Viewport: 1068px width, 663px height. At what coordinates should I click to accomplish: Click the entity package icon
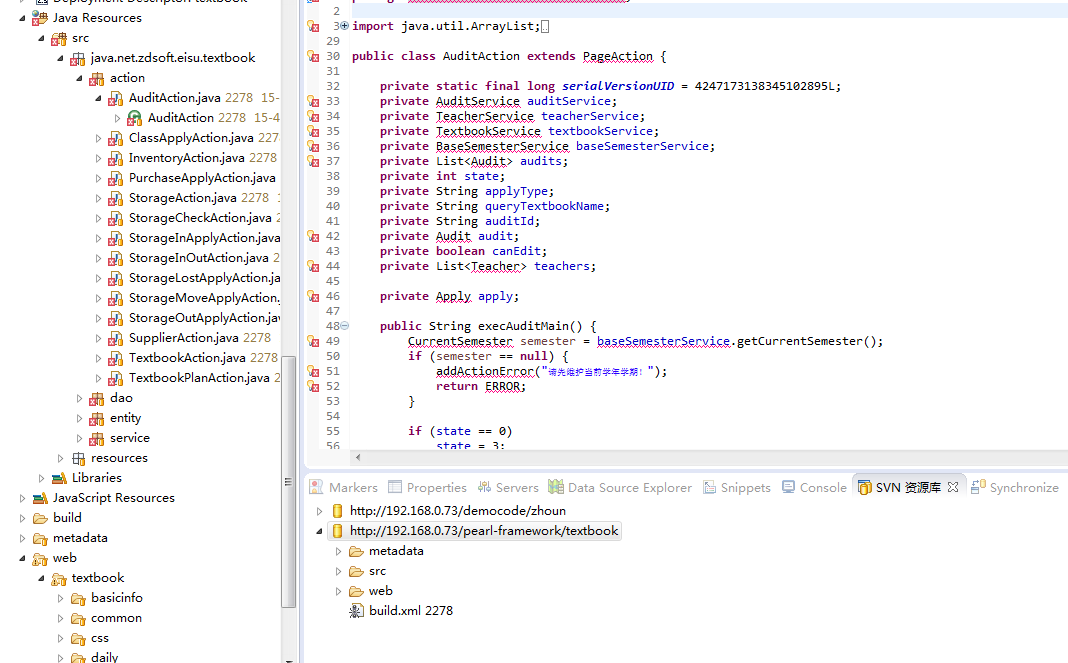coord(97,418)
